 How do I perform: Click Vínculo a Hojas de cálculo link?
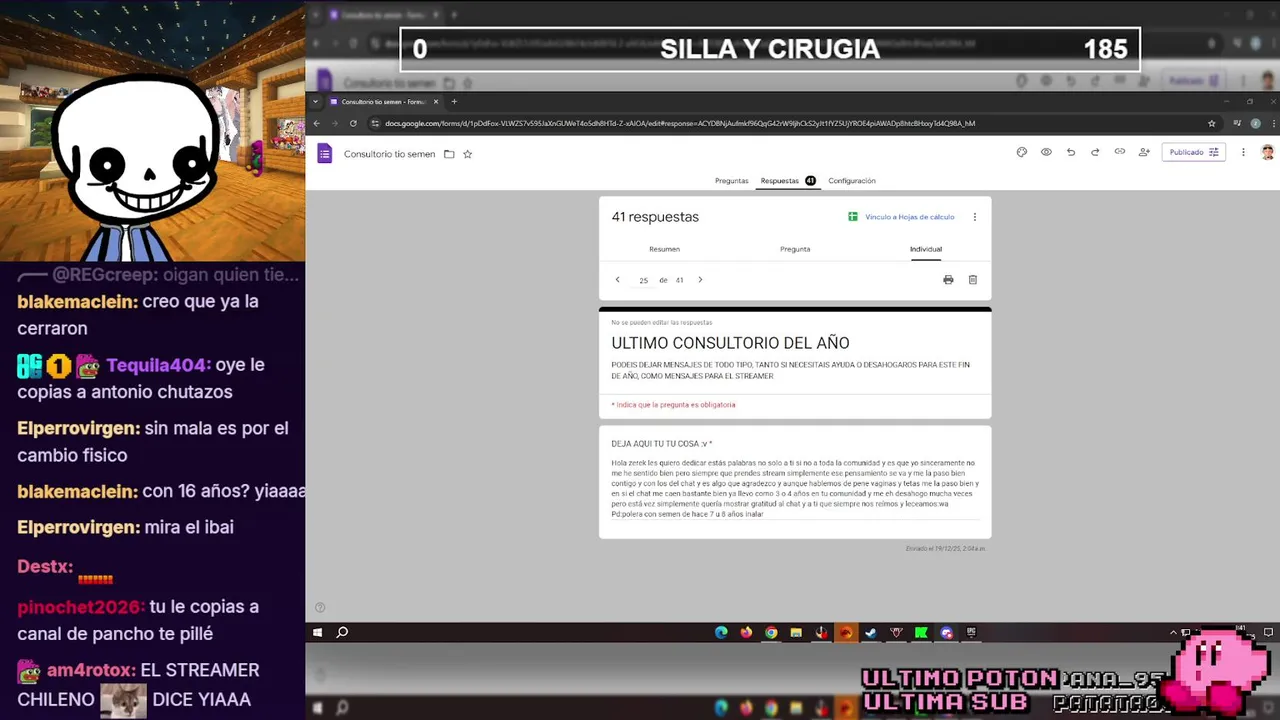pos(901,217)
